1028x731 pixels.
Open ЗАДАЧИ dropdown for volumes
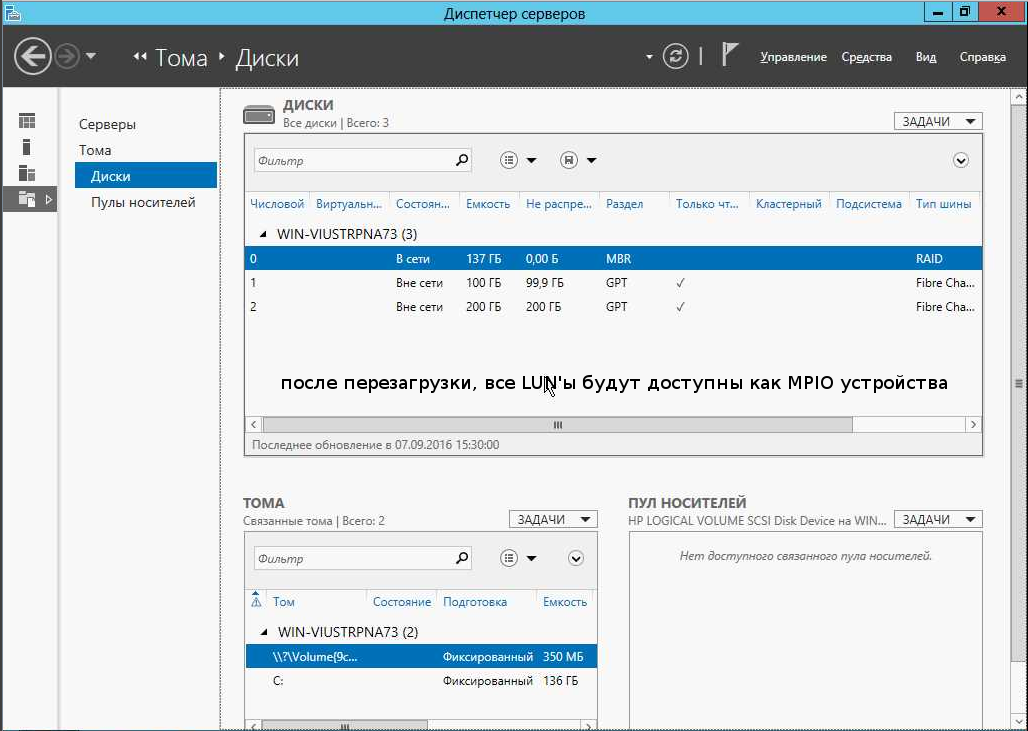point(553,519)
